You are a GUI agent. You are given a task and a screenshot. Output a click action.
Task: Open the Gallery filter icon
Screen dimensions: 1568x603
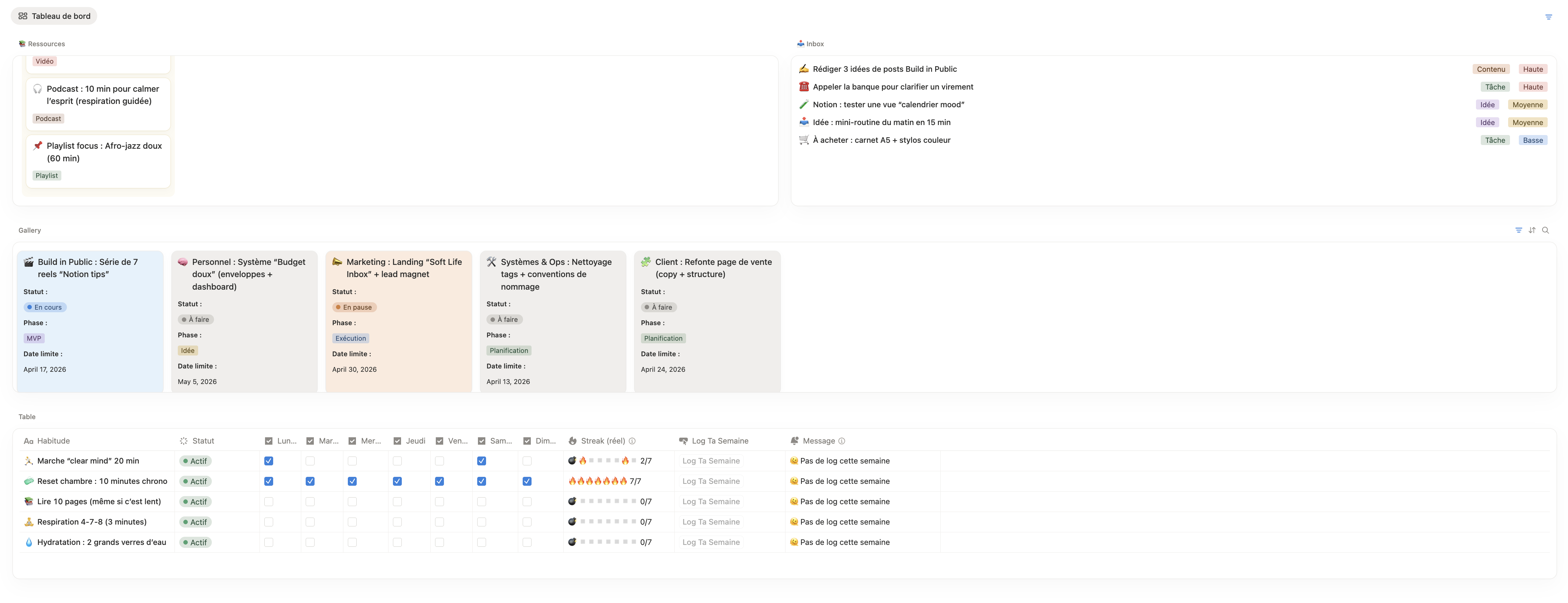[x=1519, y=230]
